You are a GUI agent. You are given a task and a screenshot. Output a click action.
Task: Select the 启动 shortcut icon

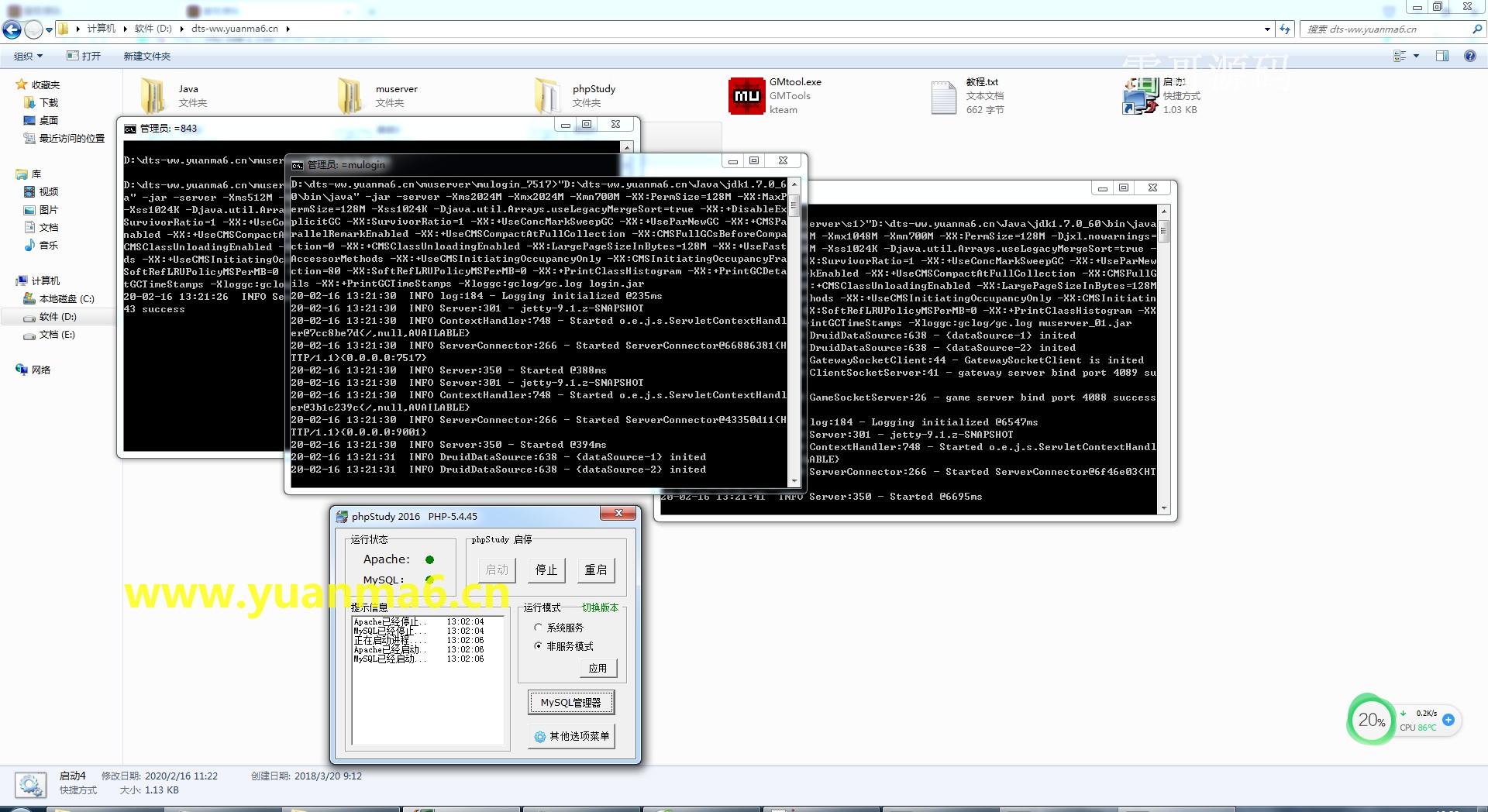1140,95
